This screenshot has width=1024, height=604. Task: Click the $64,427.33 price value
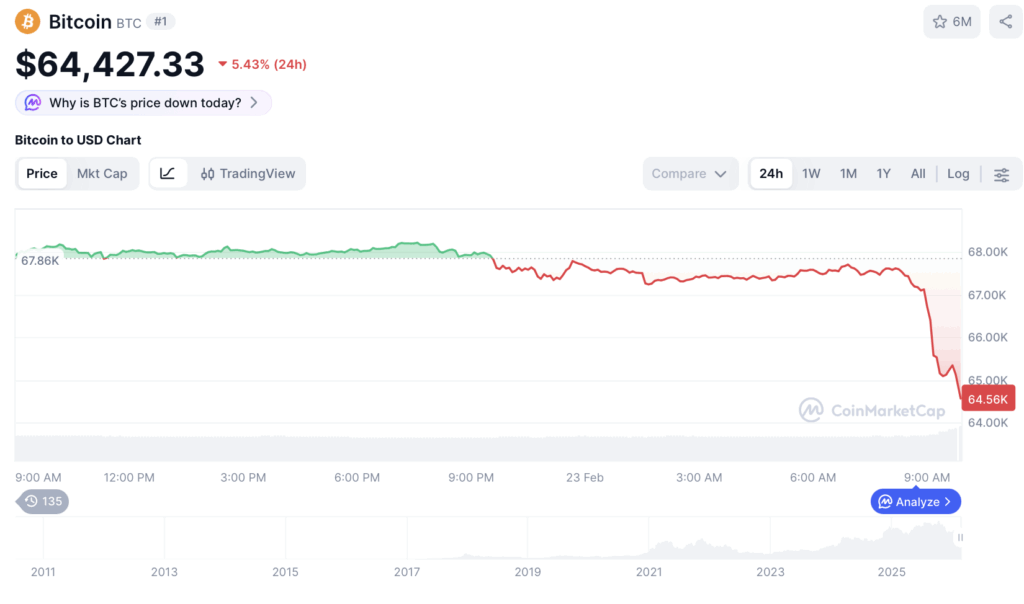110,64
